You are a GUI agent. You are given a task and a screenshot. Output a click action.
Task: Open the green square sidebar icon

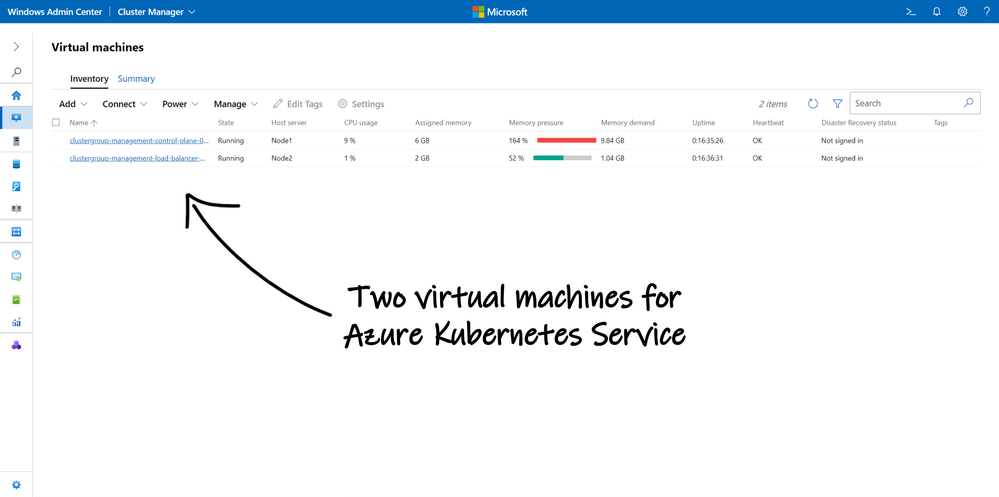[17, 299]
